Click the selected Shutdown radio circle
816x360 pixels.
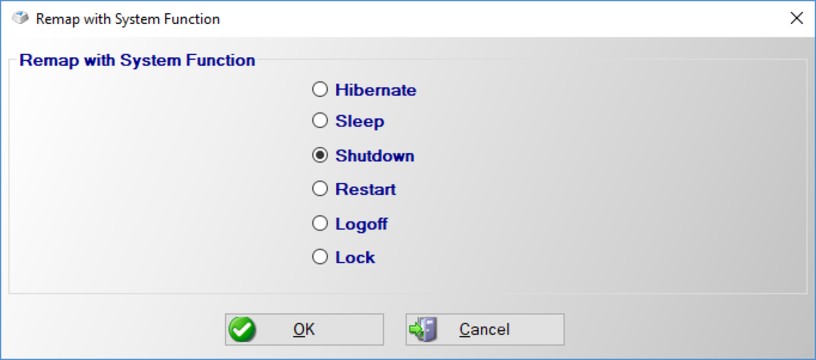click(320, 155)
